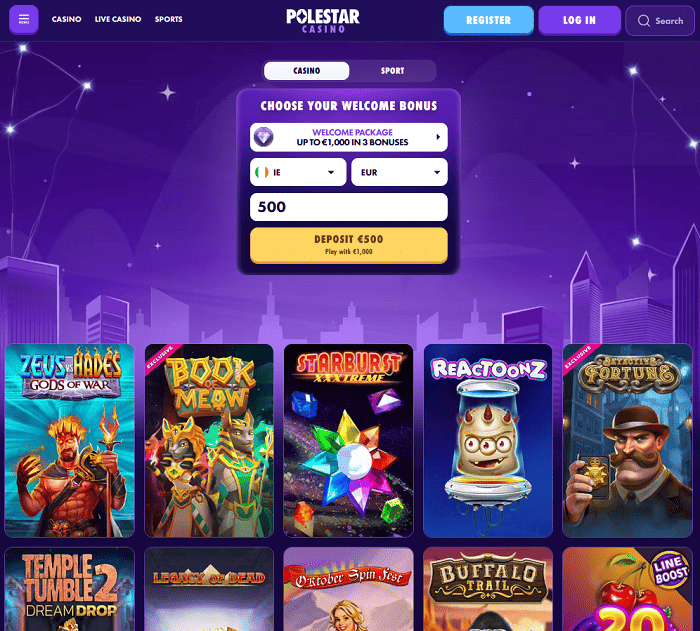Open the Live Casino menu item
700x631 pixels.
[118, 19]
